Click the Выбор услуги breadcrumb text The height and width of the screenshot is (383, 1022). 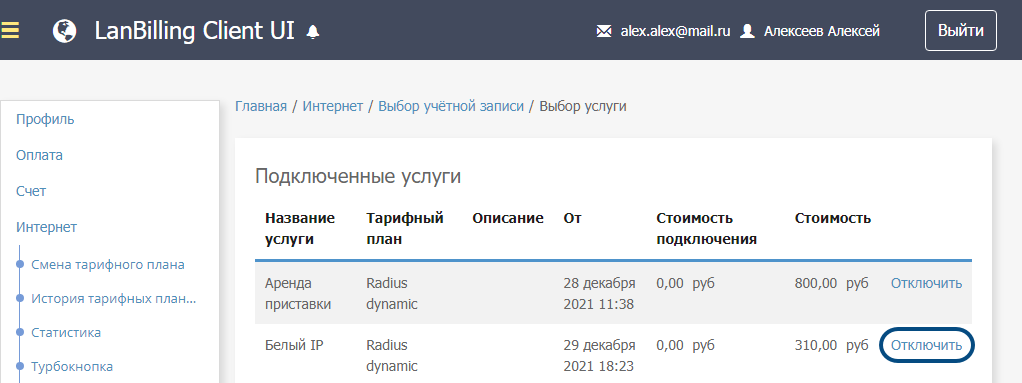(583, 106)
